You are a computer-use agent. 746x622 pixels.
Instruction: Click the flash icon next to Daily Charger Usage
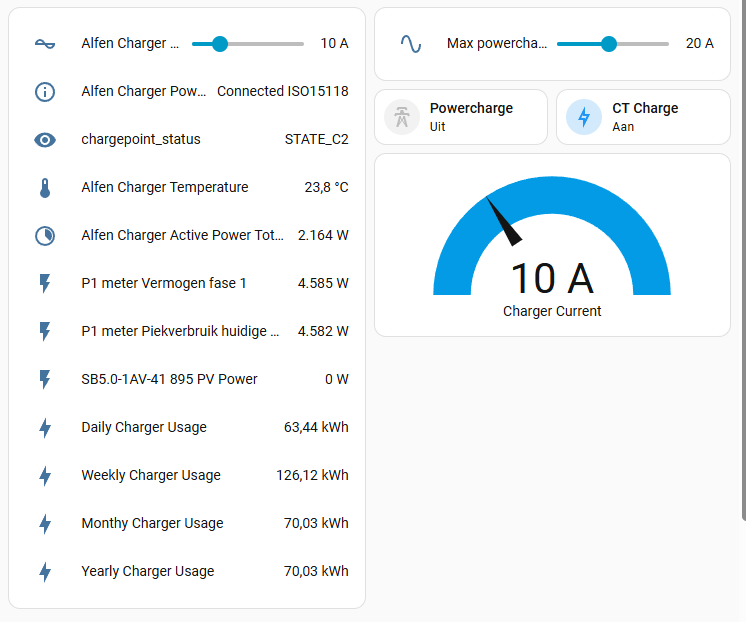[x=45, y=427]
